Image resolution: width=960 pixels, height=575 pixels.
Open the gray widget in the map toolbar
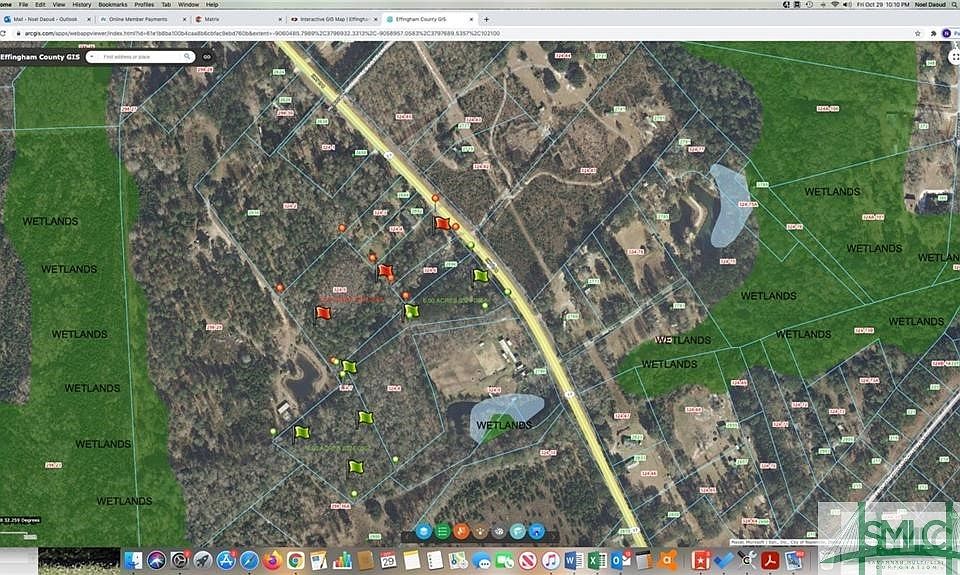click(499, 531)
